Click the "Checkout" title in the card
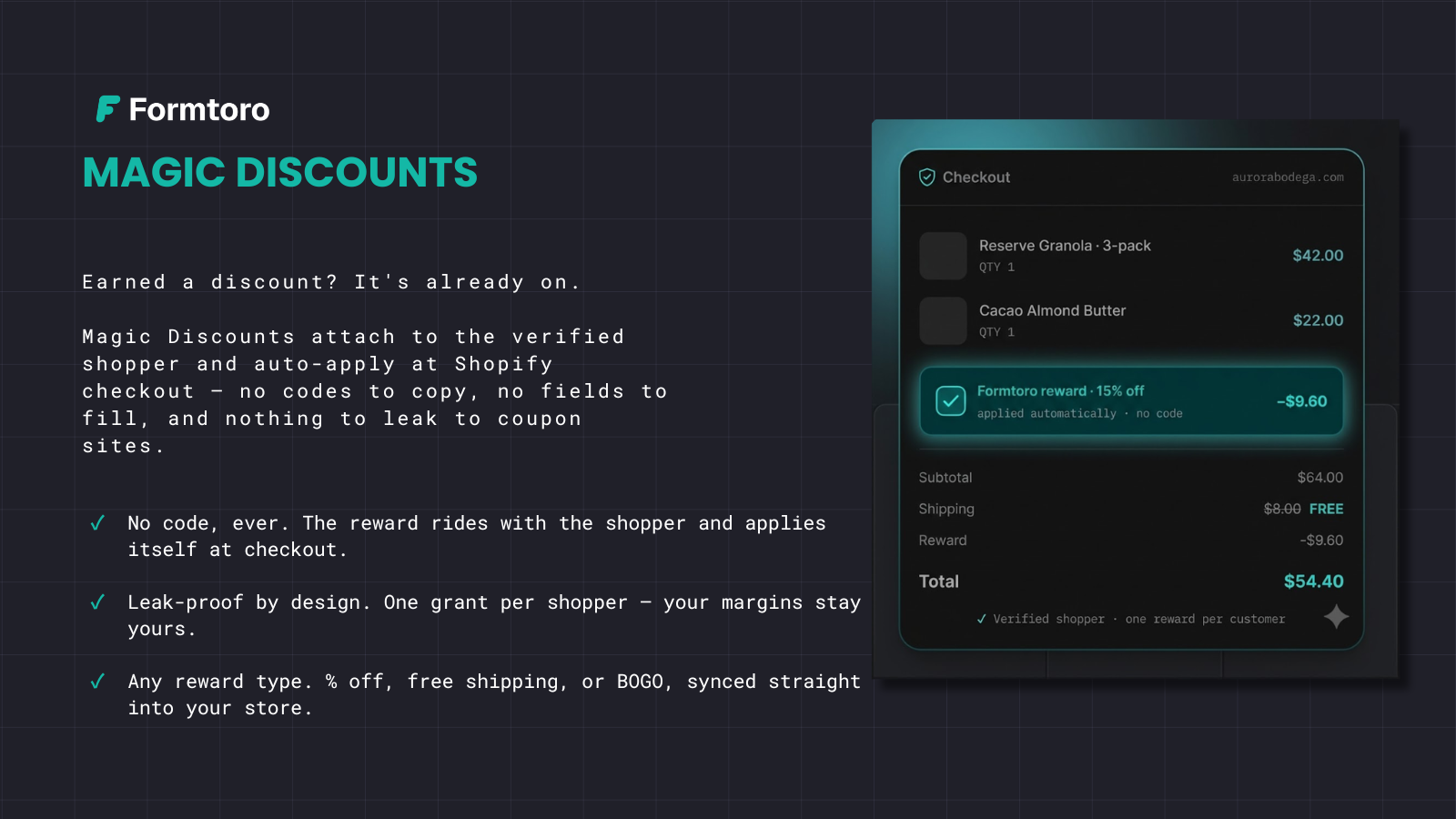 976,177
